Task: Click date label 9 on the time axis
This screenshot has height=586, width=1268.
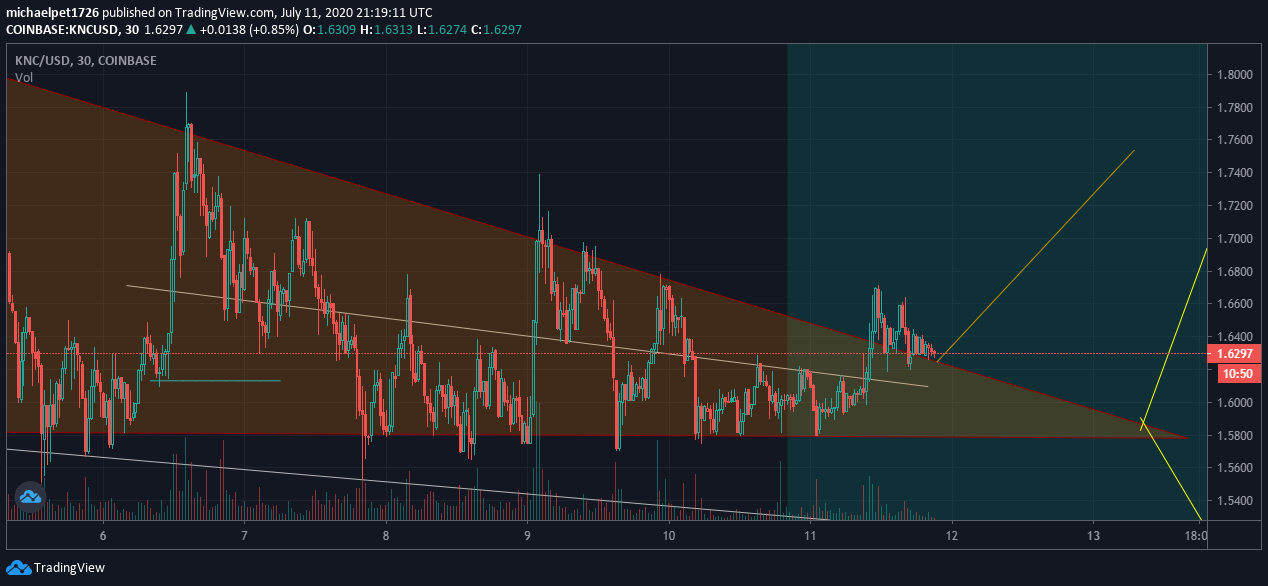Action: pyautogui.click(x=527, y=535)
